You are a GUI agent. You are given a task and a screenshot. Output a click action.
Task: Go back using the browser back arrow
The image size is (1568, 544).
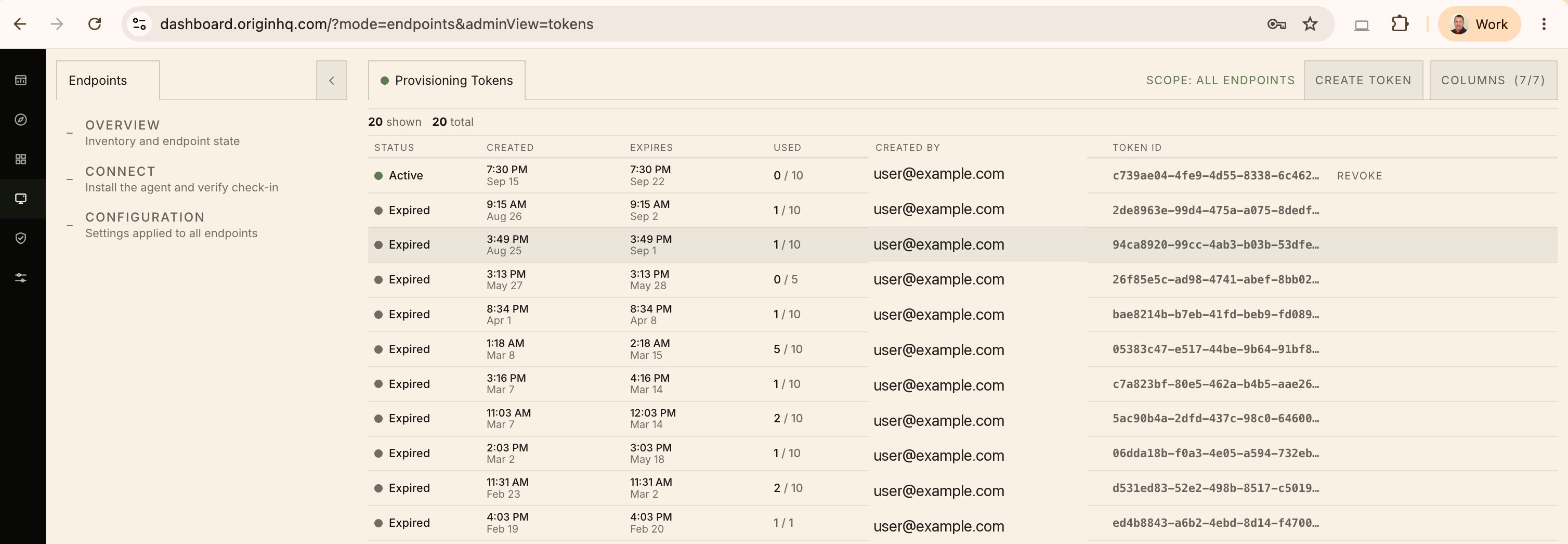[x=20, y=24]
